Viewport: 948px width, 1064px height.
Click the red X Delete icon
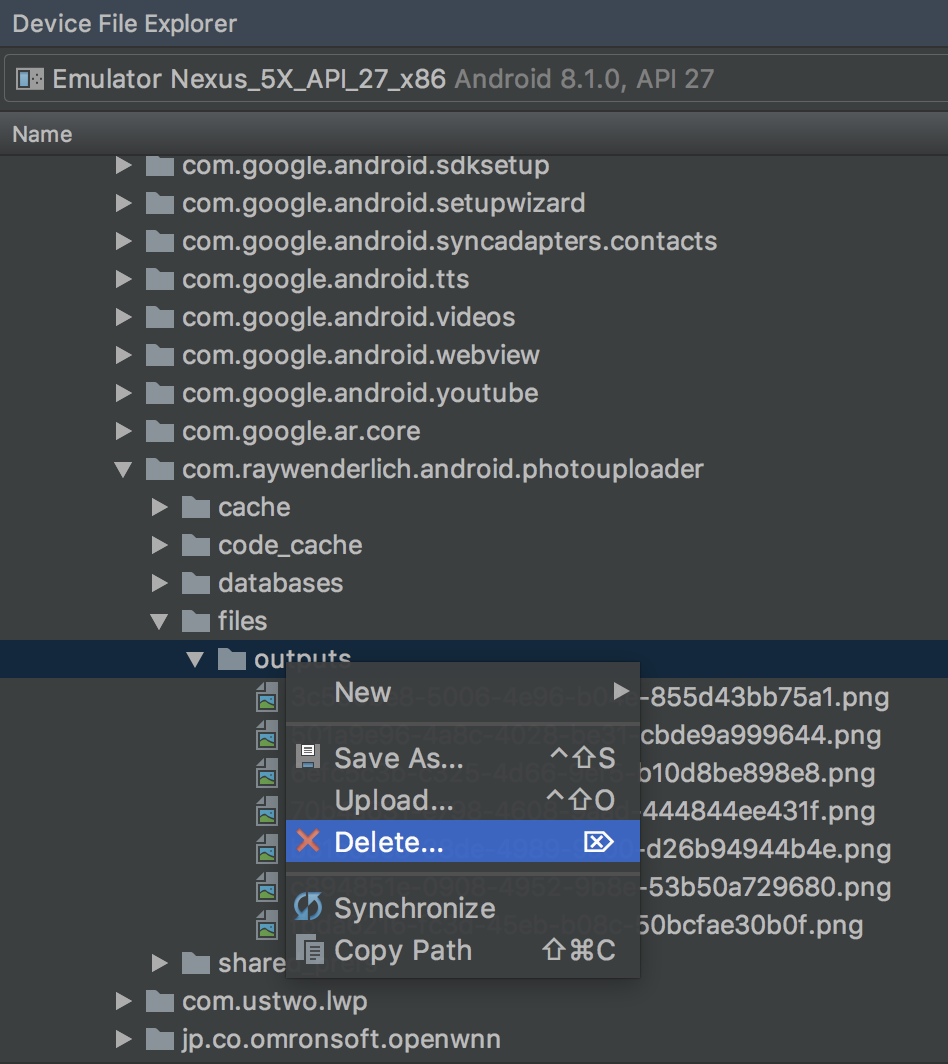pos(307,841)
